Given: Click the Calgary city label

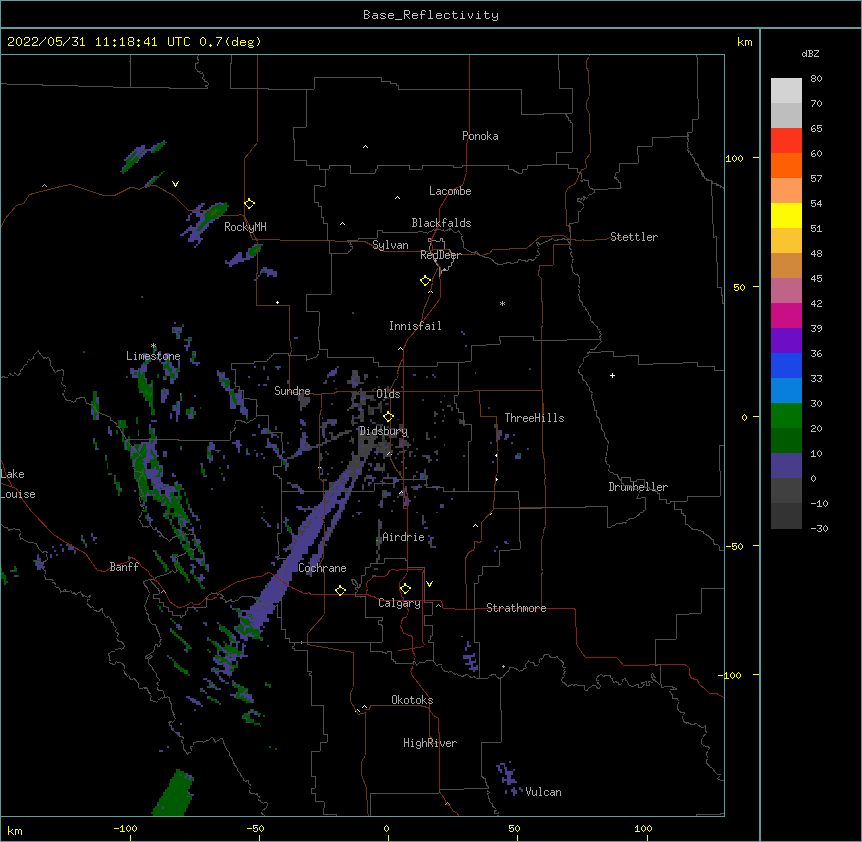Looking at the screenshot, I should (x=399, y=603).
